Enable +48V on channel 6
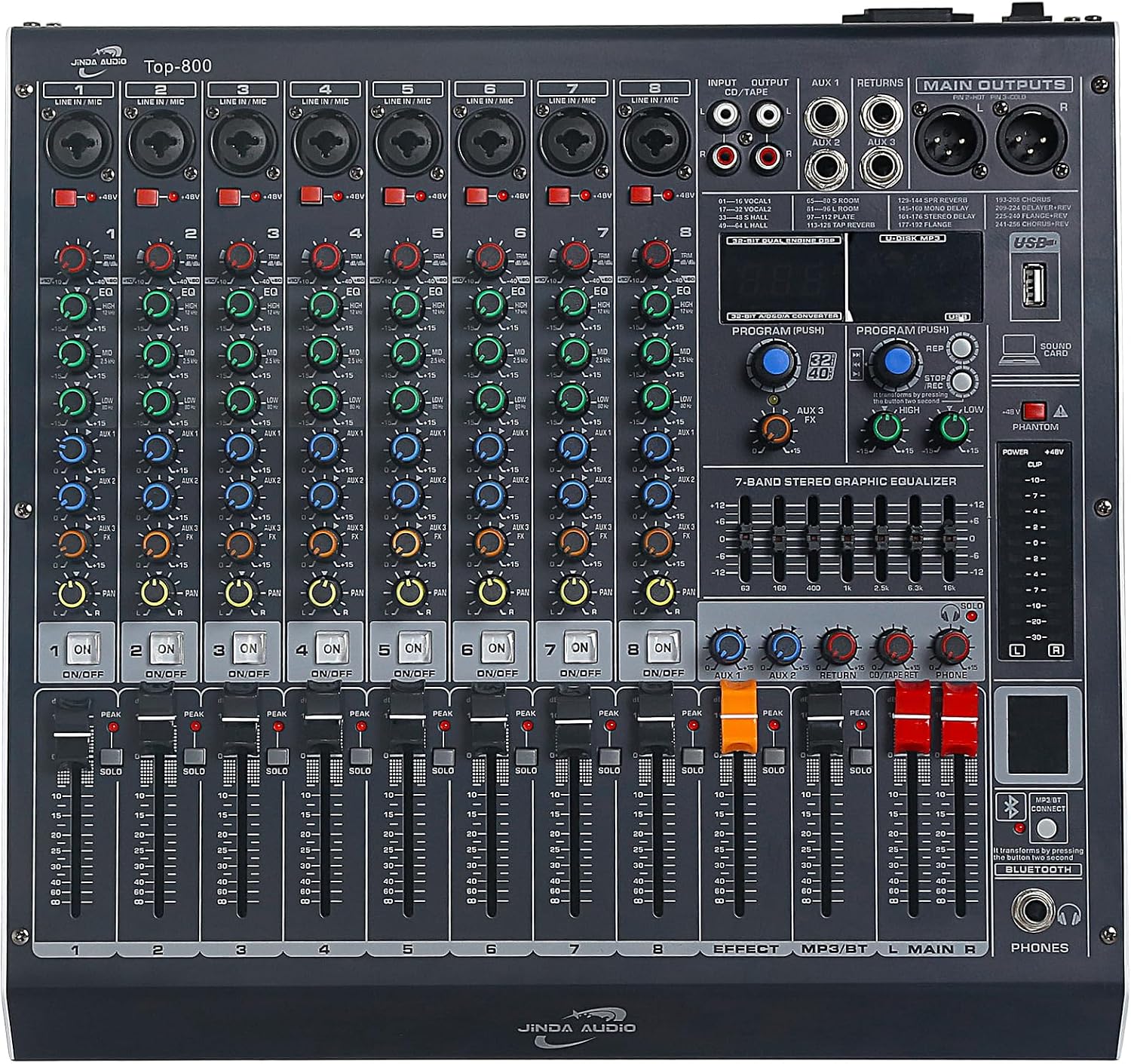 coord(477,196)
